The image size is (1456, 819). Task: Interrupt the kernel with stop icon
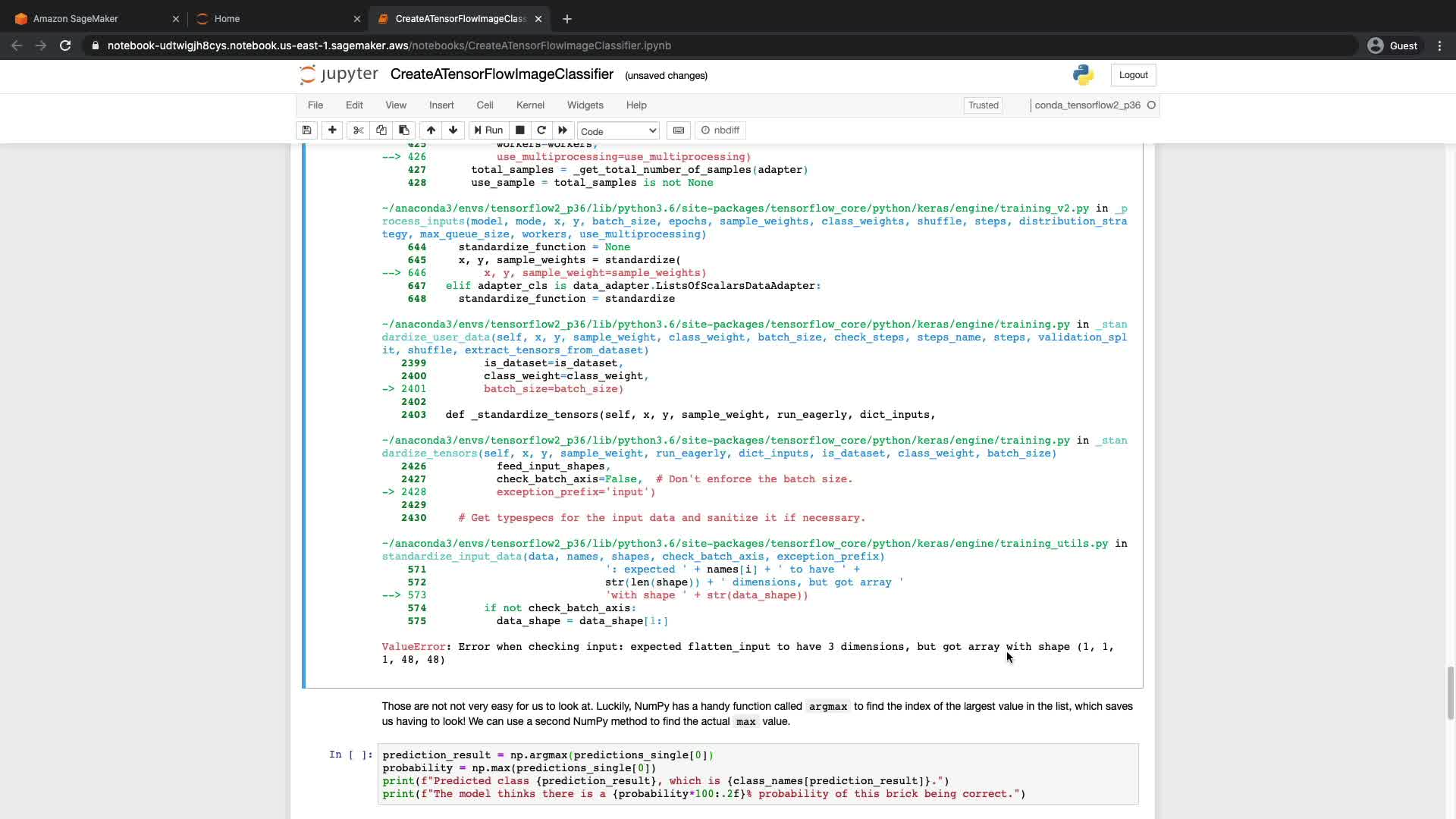520,130
